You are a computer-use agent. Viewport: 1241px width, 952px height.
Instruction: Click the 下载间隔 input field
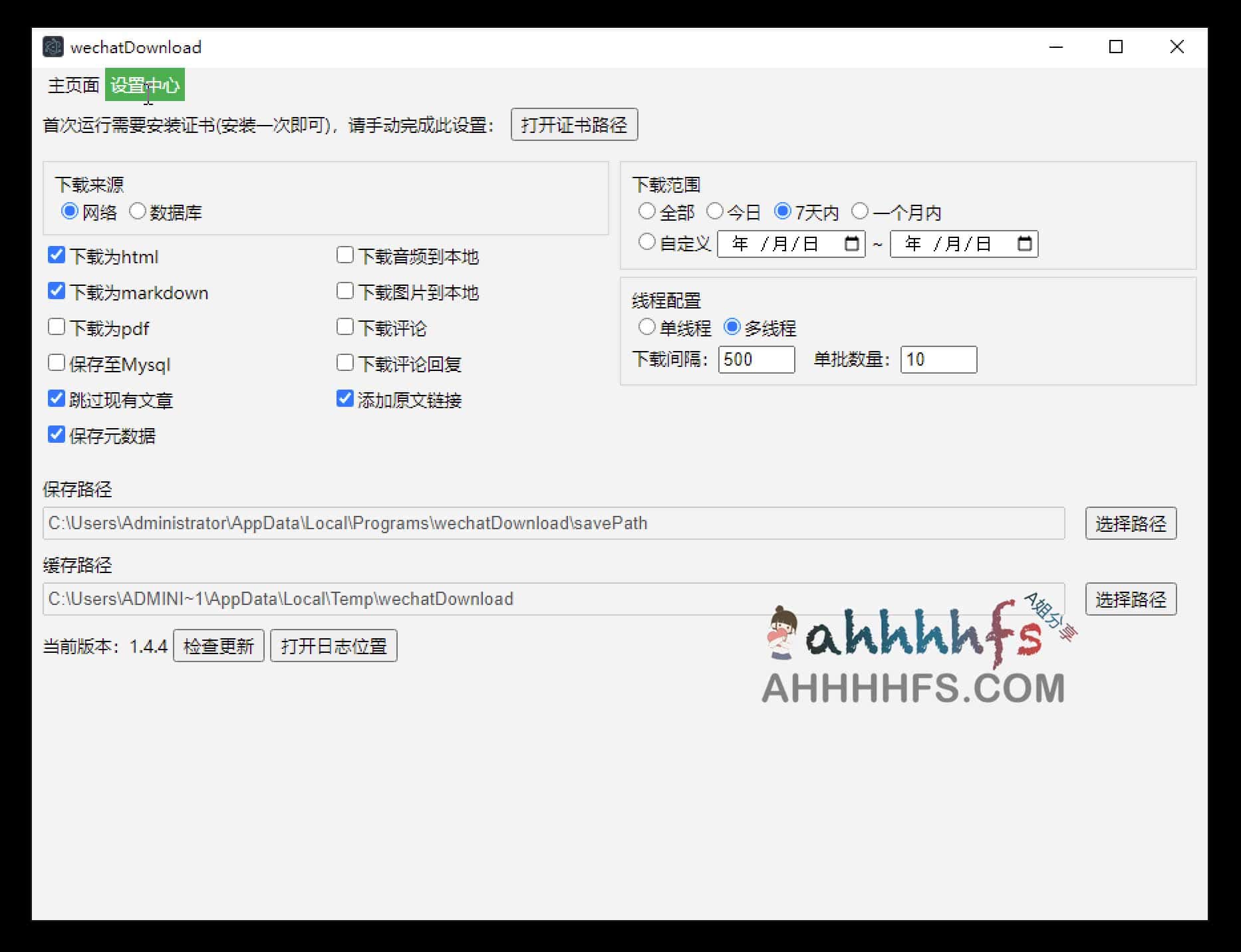click(756, 360)
